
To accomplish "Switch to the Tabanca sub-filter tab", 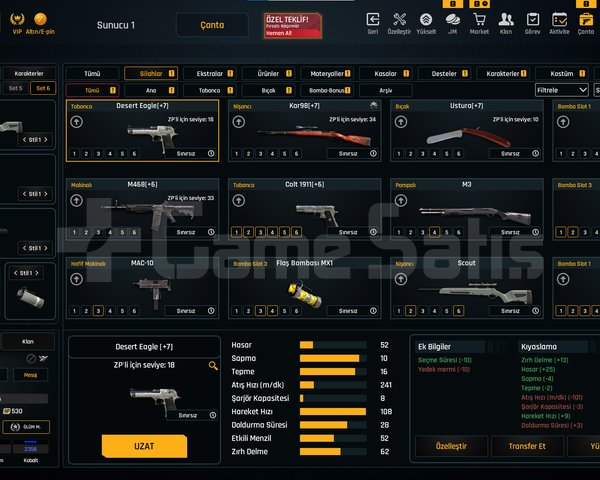I will click(x=210, y=90).
